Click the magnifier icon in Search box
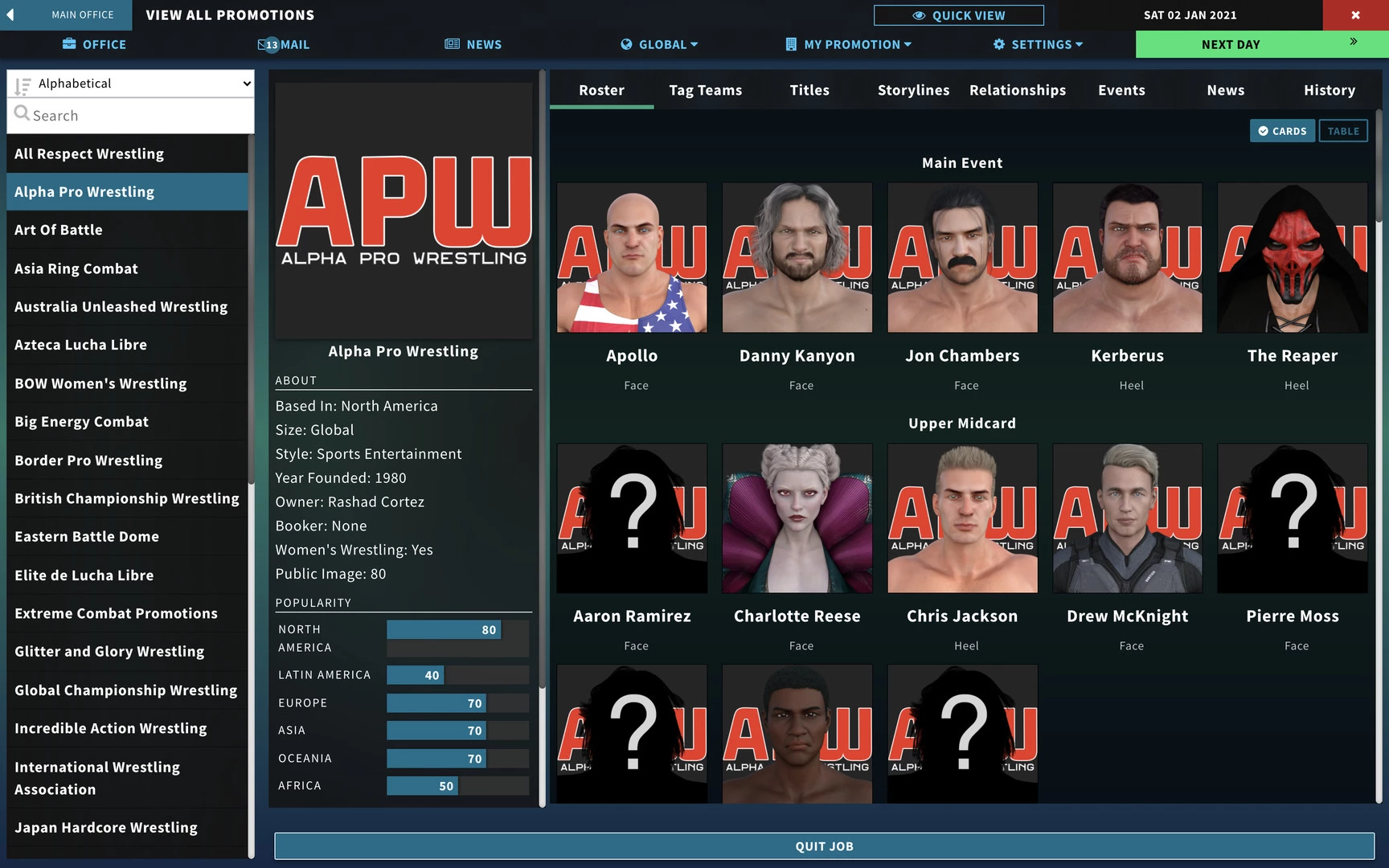1389x868 pixels. click(x=22, y=113)
